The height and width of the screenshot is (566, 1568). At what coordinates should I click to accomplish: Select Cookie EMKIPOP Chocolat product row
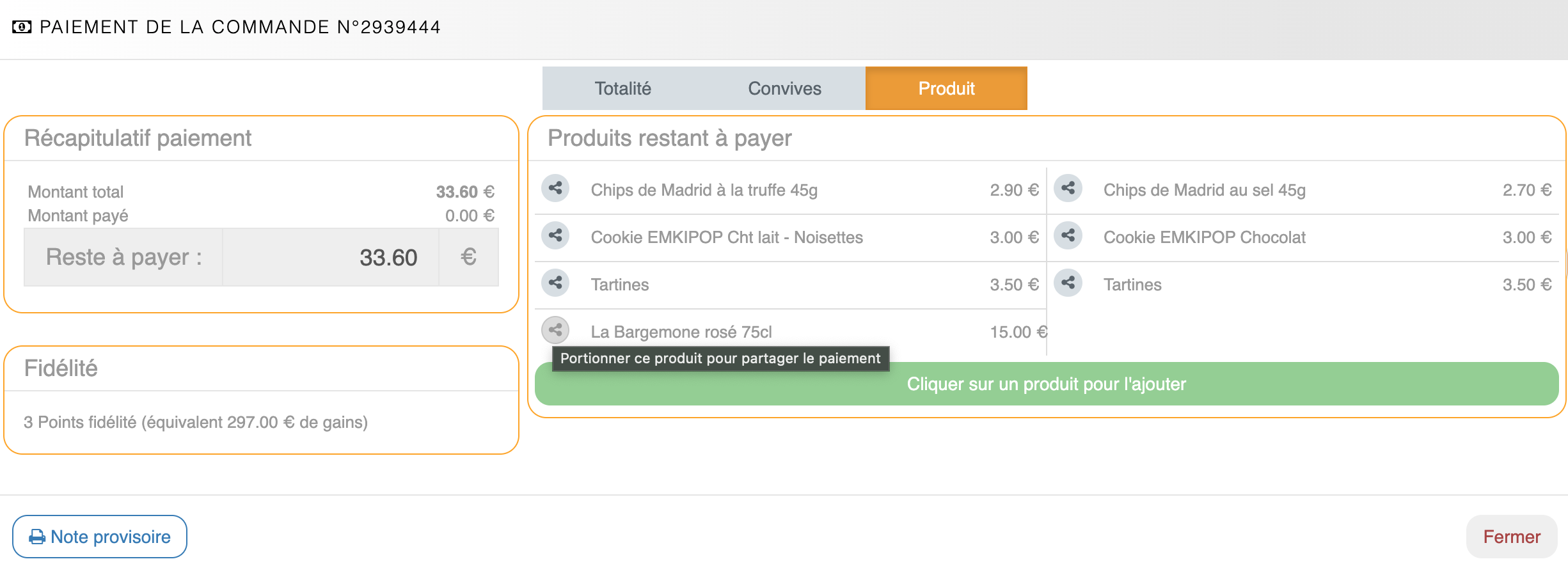1204,237
